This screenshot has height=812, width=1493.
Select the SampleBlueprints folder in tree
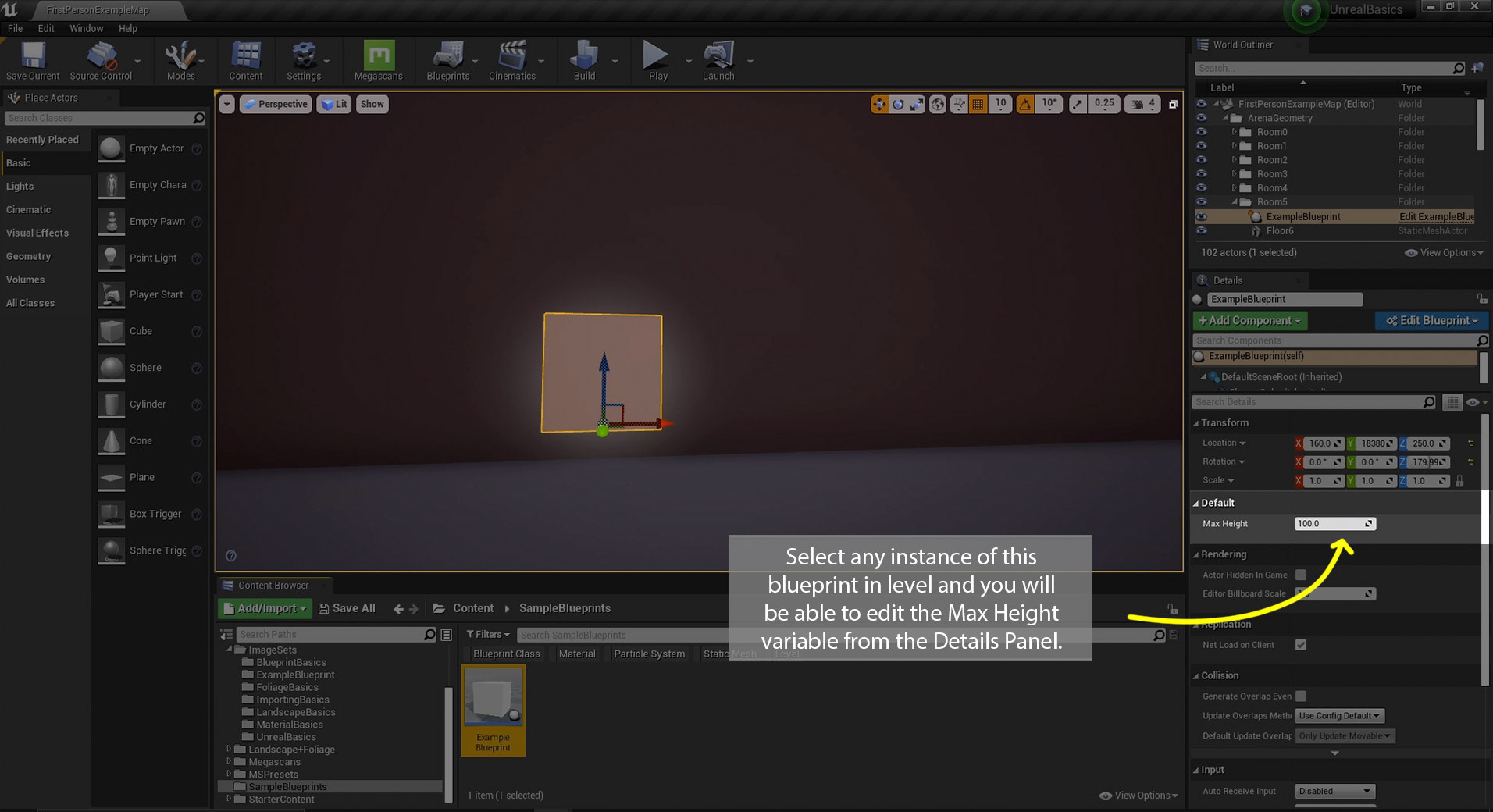[x=287, y=787]
